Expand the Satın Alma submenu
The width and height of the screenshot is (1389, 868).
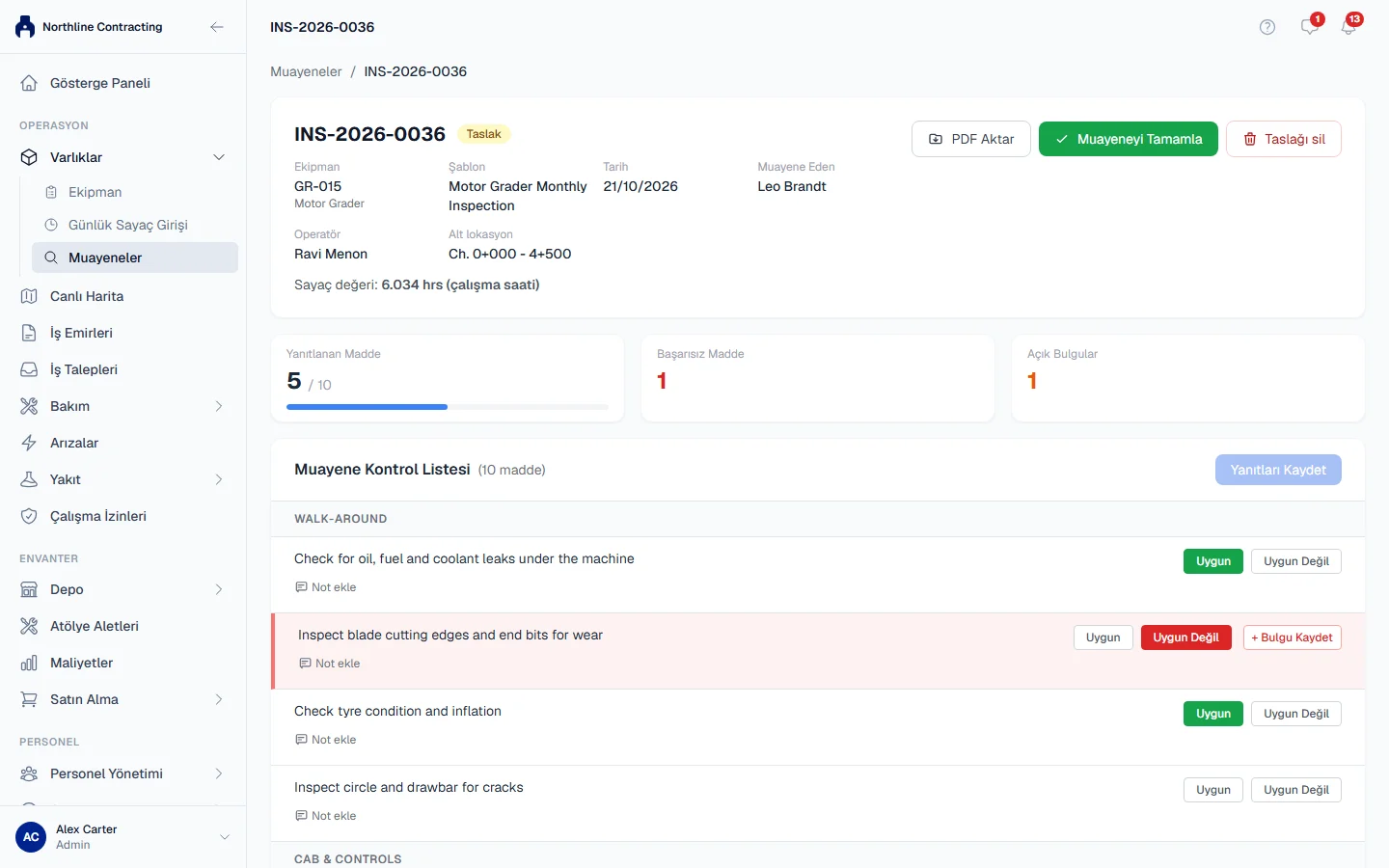click(x=219, y=699)
